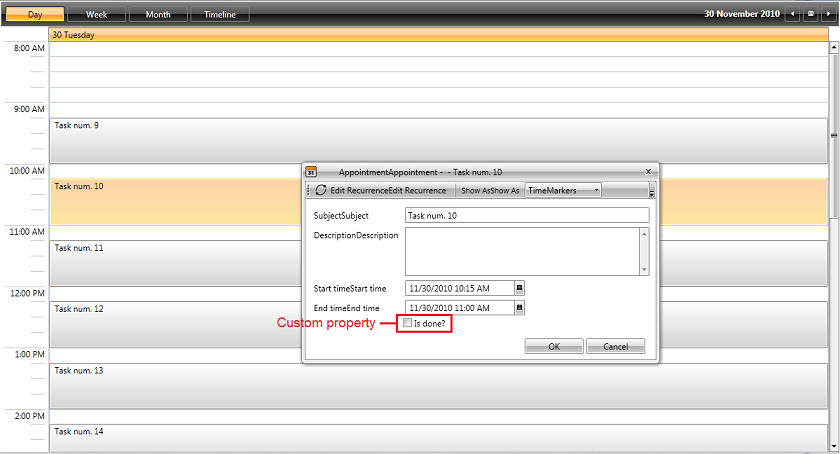Viewport: 840px width, 454px height.
Task: Click the 12:00 PM time label
Action: coord(27,294)
